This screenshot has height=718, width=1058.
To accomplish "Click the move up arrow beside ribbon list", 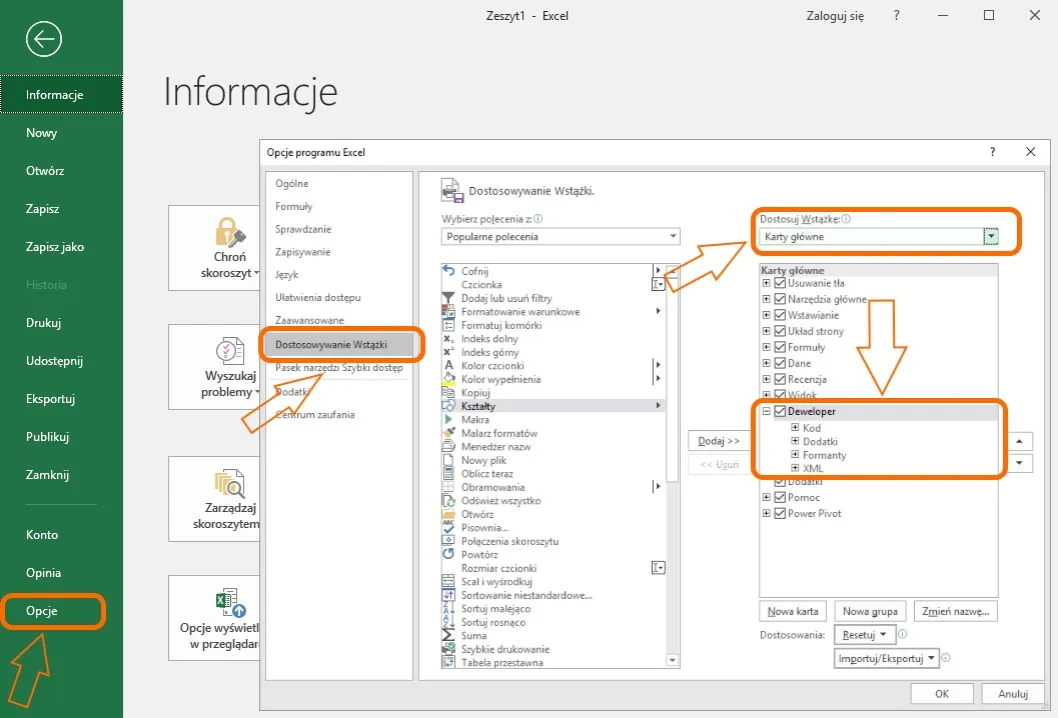I will 1018,441.
